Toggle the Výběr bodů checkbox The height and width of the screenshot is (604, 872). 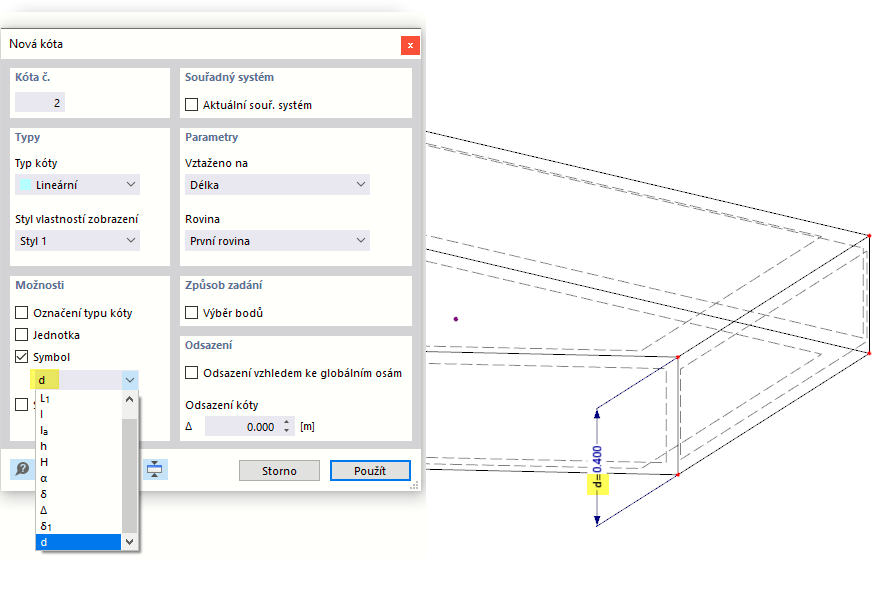tap(191, 313)
